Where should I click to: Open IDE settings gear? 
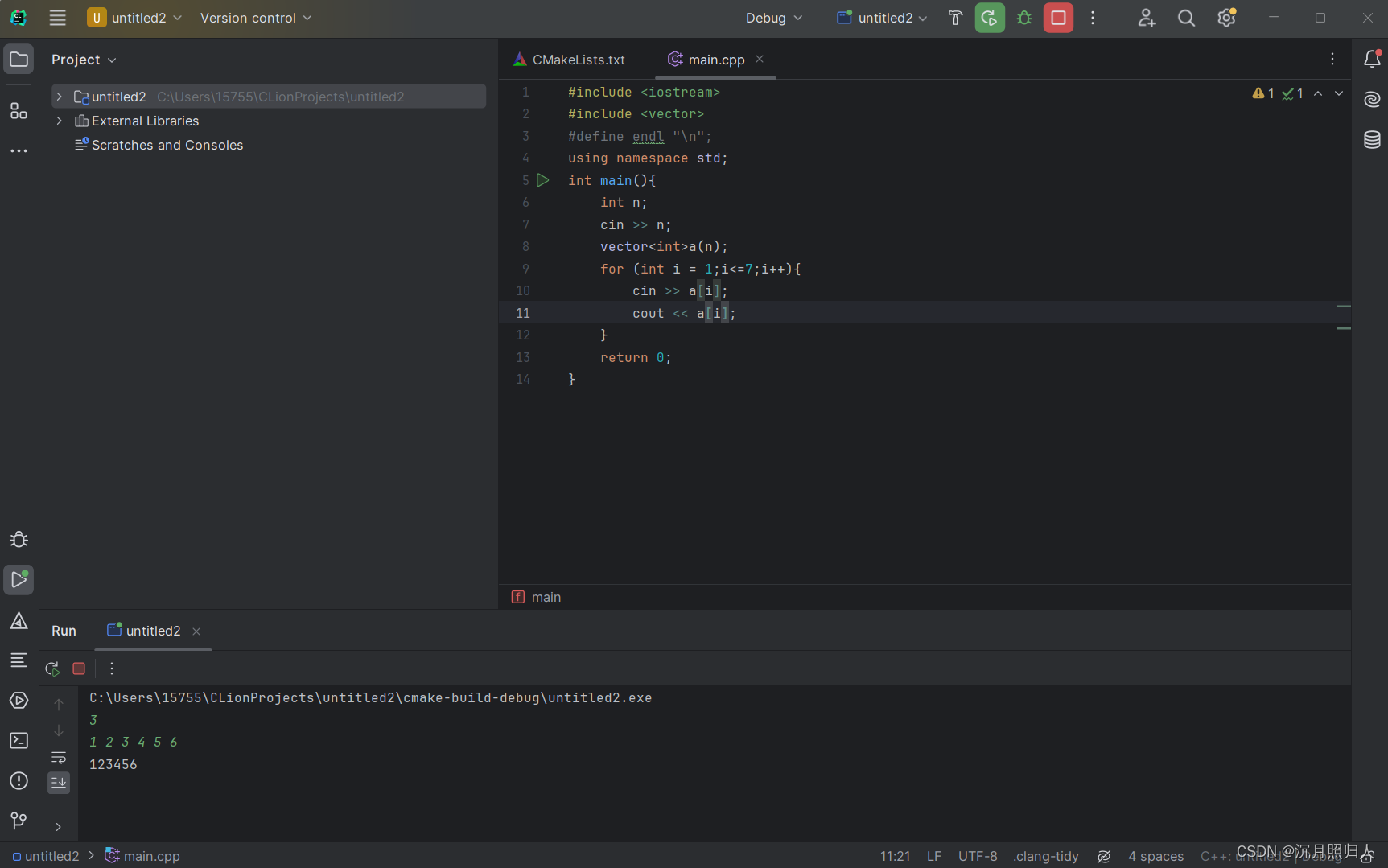click(x=1226, y=18)
